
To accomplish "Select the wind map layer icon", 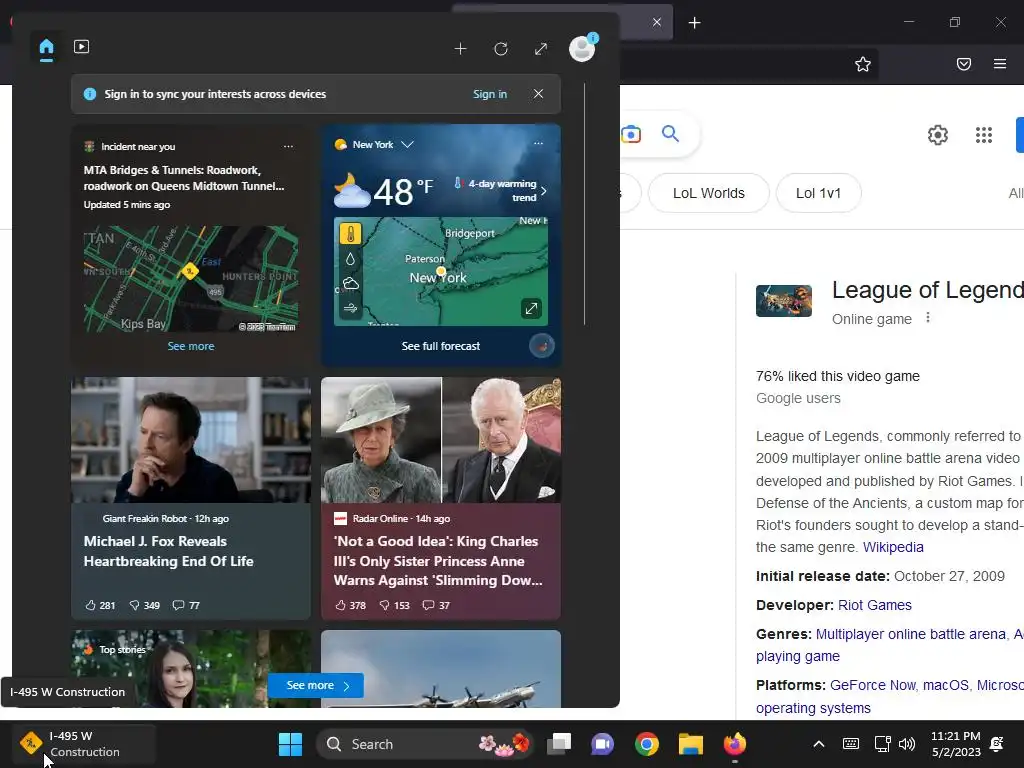I will tap(351, 308).
